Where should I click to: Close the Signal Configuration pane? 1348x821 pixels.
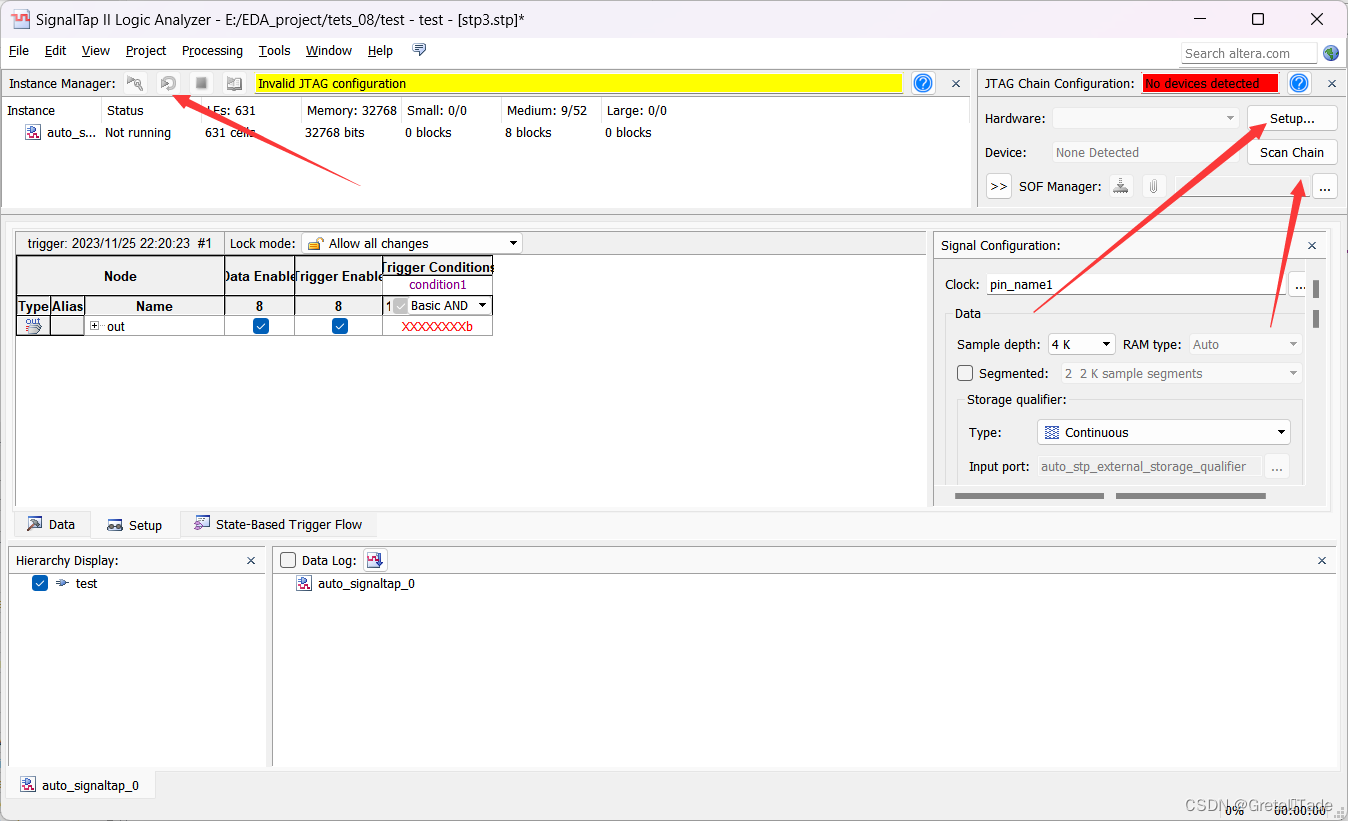click(1312, 245)
